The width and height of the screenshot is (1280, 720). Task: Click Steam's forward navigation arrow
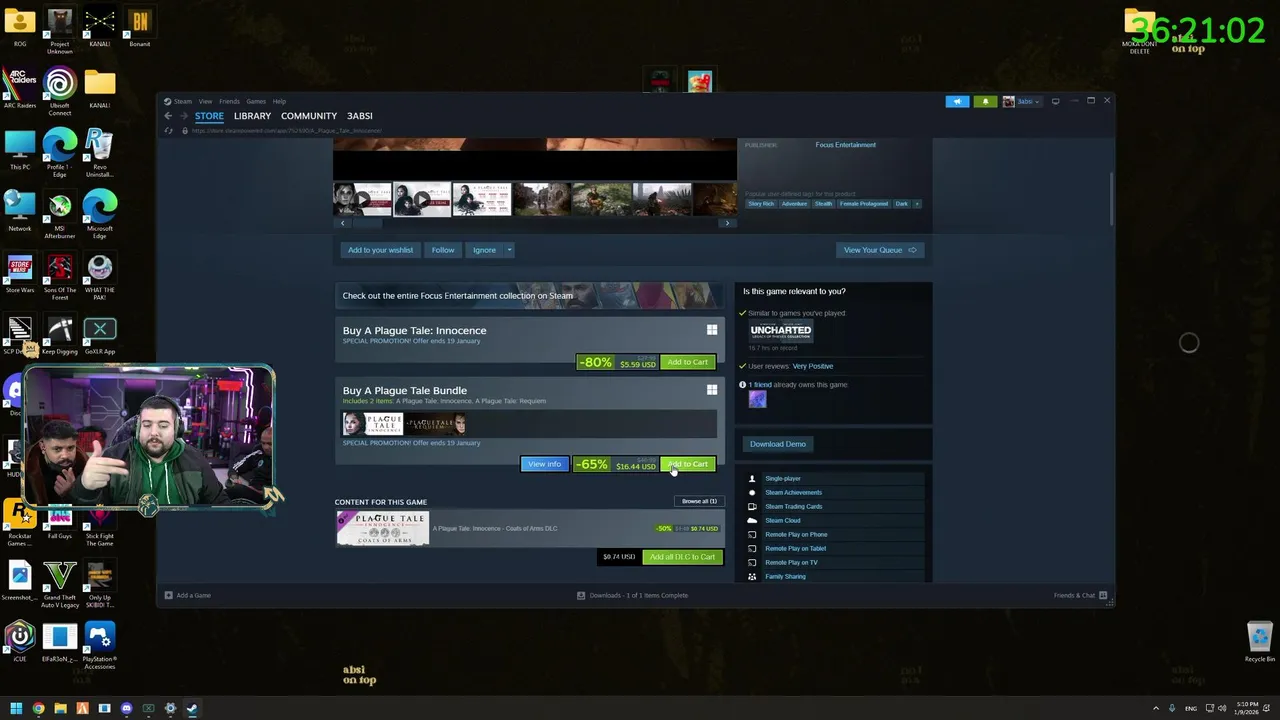point(183,116)
